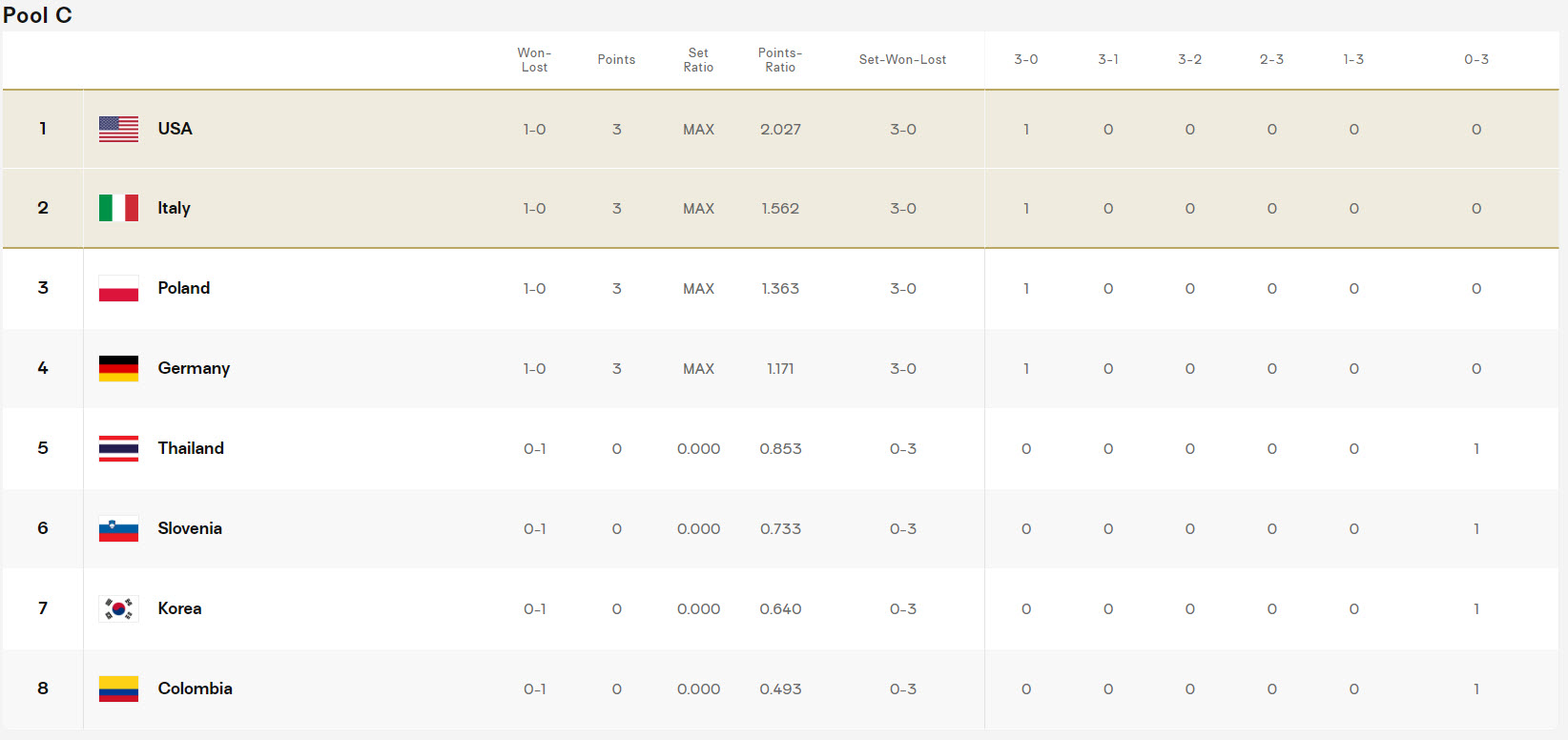Click the Korea flag icon
The width and height of the screenshot is (1568, 740).
tap(118, 608)
